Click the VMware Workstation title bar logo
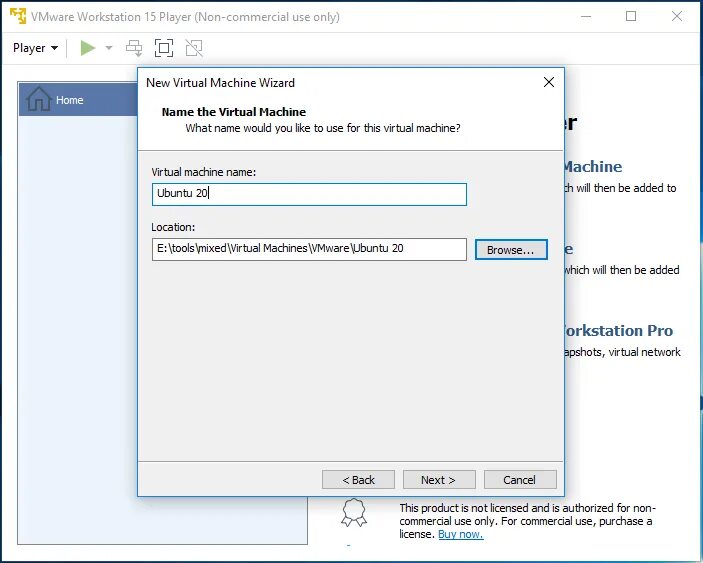Screen dimensions: 703x563 point(18,17)
